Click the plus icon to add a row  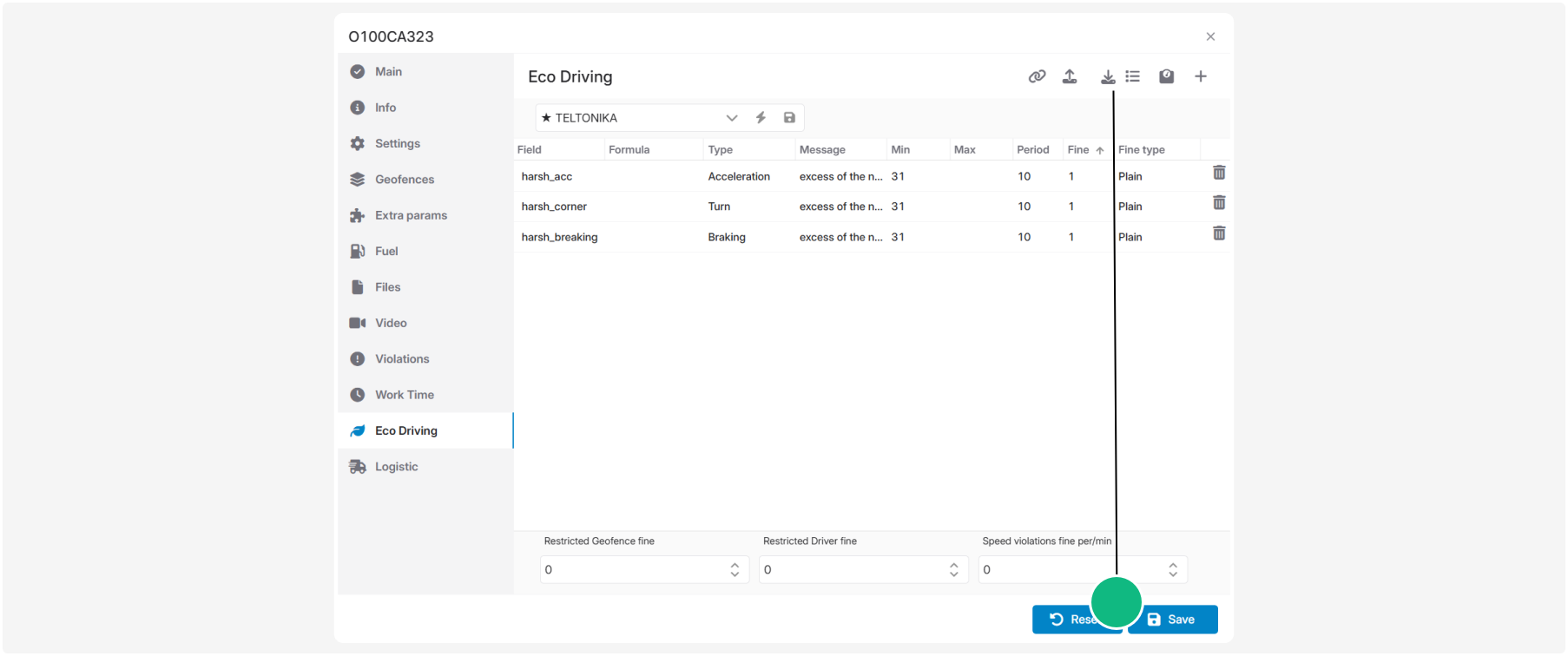click(x=1201, y=76)
